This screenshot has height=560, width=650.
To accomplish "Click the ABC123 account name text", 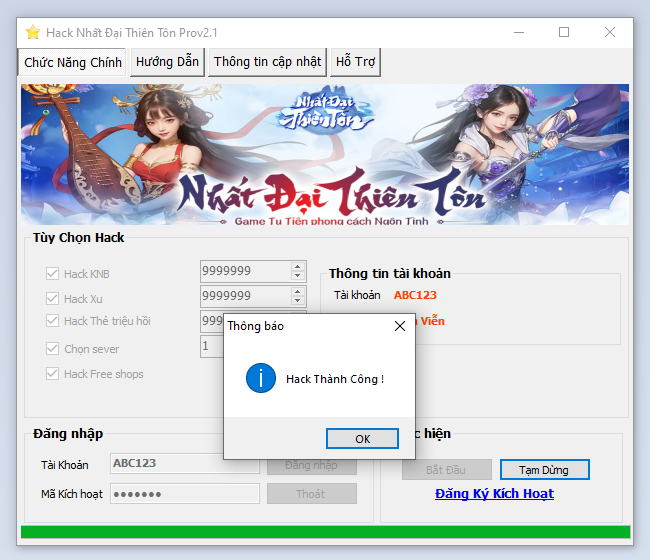I will (415, 295).
